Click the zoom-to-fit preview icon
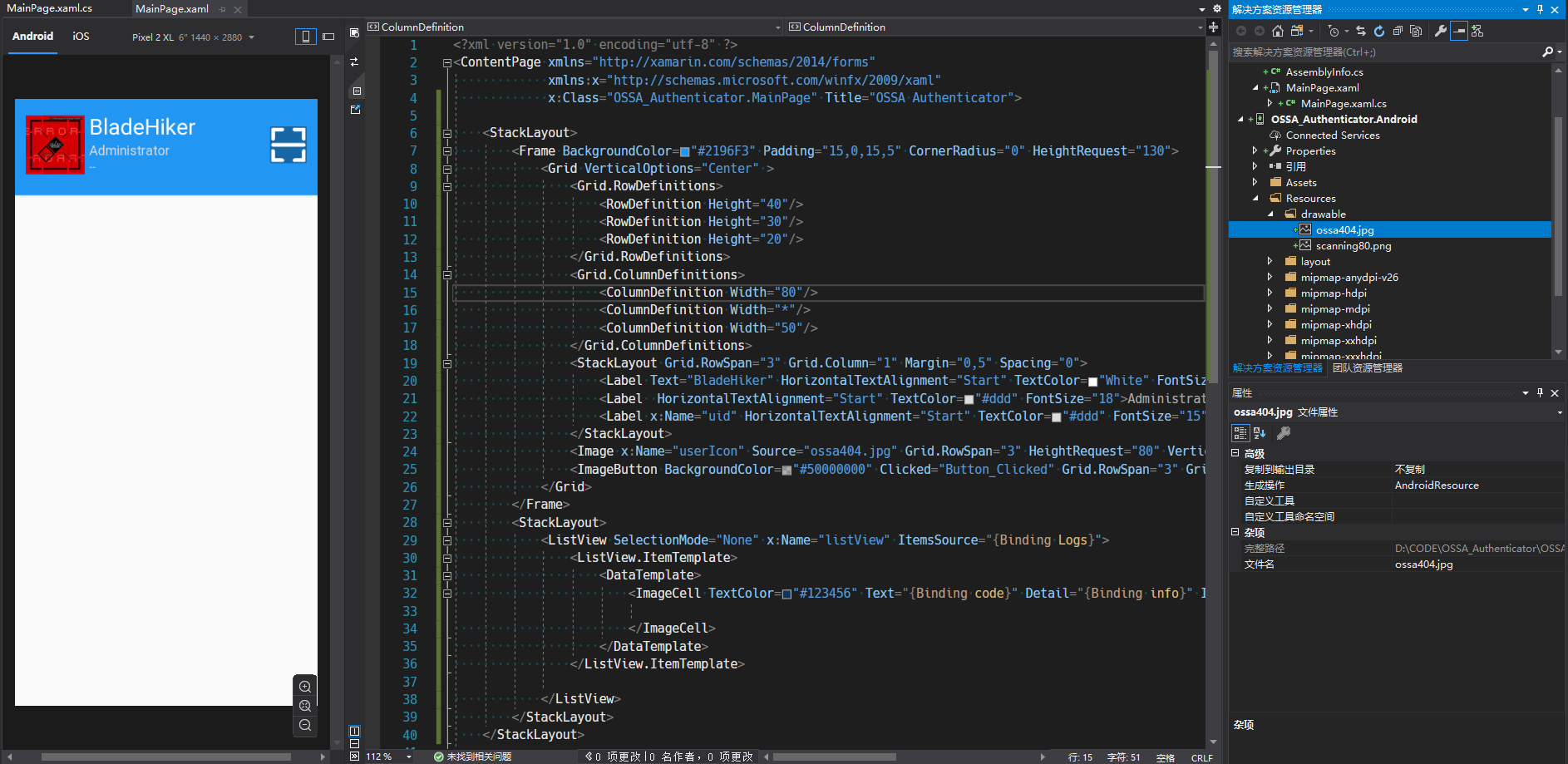The image size is (1568, 764). [x=305, y=706]
